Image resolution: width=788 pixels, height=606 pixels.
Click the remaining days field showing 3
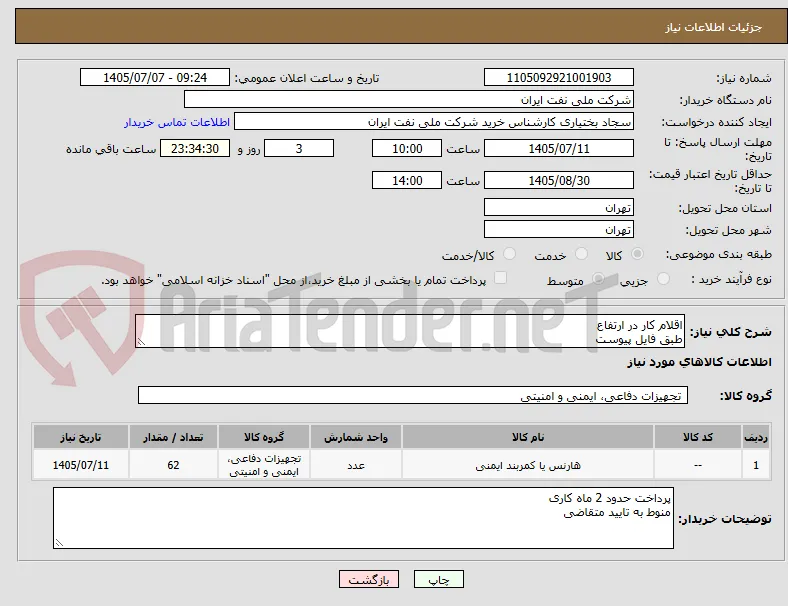pos(299,148)
